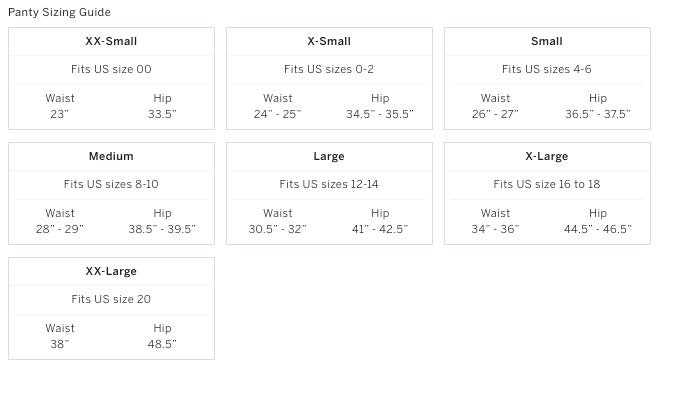The image size is (678, 396).
Task: Click 'Fits US sizes 0-2' text
Action: [x=329, y=69]
